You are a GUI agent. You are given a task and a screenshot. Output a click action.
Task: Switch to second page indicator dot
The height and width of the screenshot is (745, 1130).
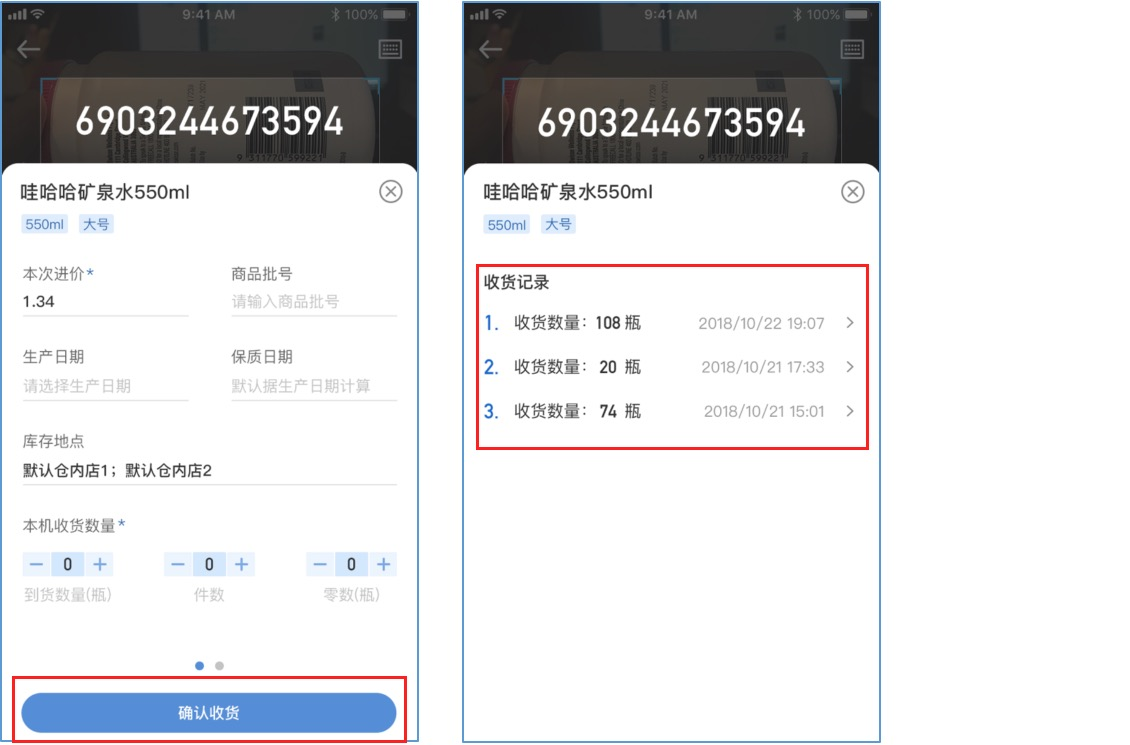coord(220,666)
